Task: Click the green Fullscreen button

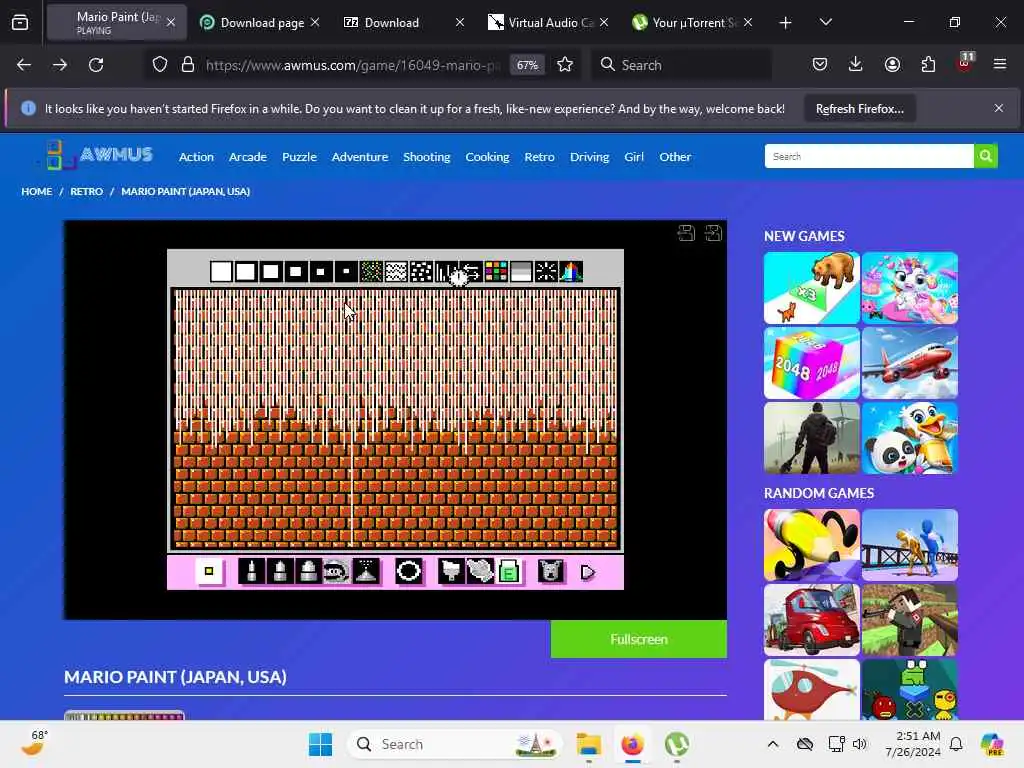Action: (x=639, y=639)
